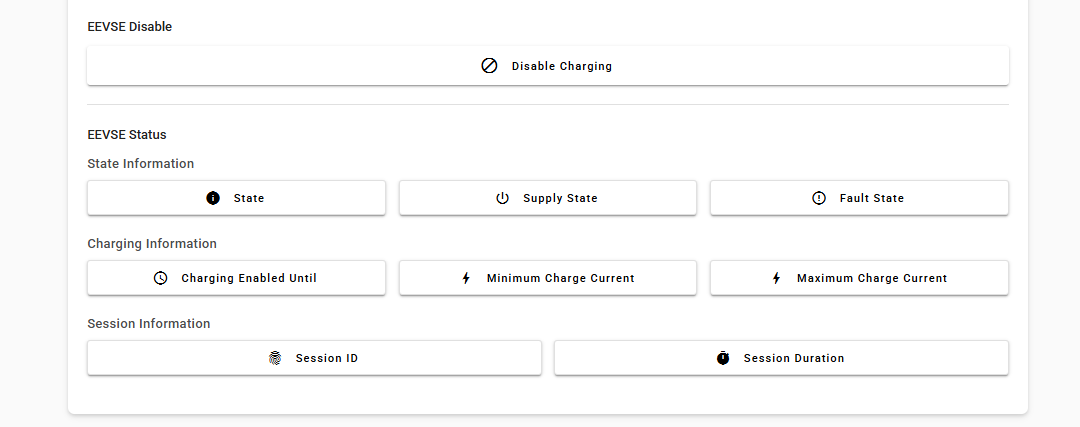The width and height of the screenshot is (1080, 427).
Task: Click the EEVSE Status section heading
Action: click(127, 134)
